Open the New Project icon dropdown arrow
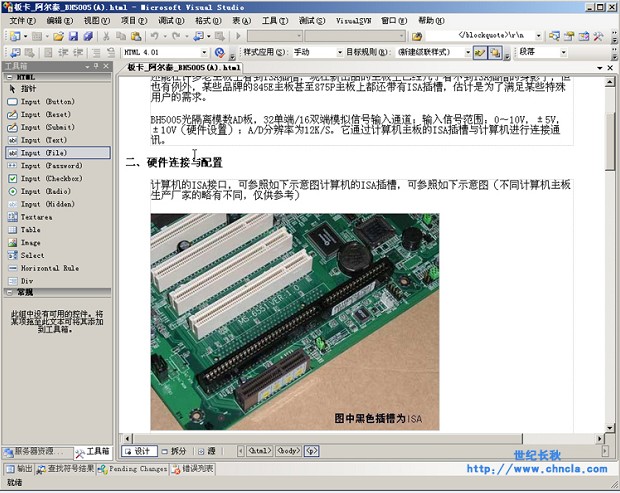 point(25,36)
